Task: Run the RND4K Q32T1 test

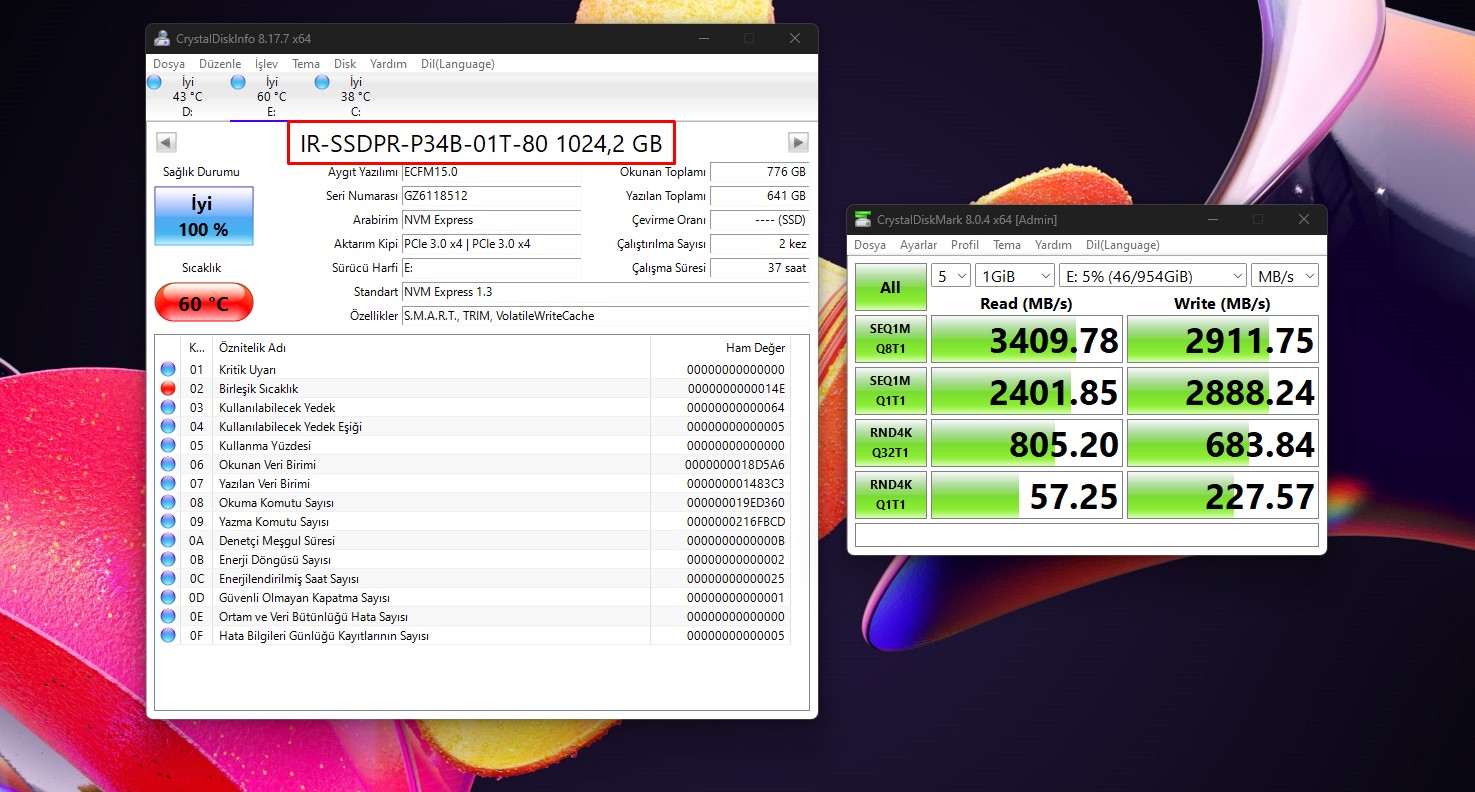Action: pos(890,443)
